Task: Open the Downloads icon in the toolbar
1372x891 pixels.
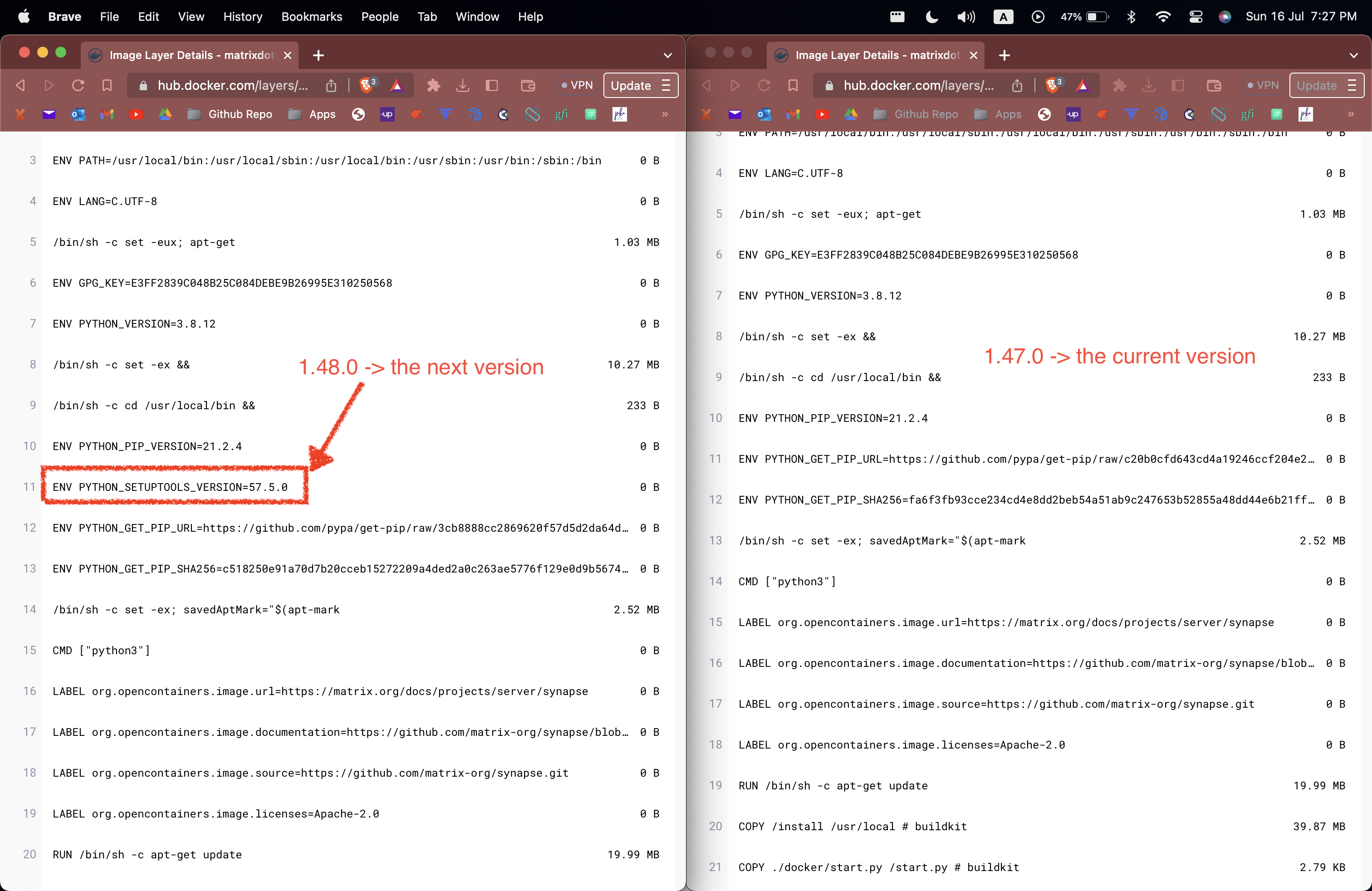Action: tap(463, 85)
